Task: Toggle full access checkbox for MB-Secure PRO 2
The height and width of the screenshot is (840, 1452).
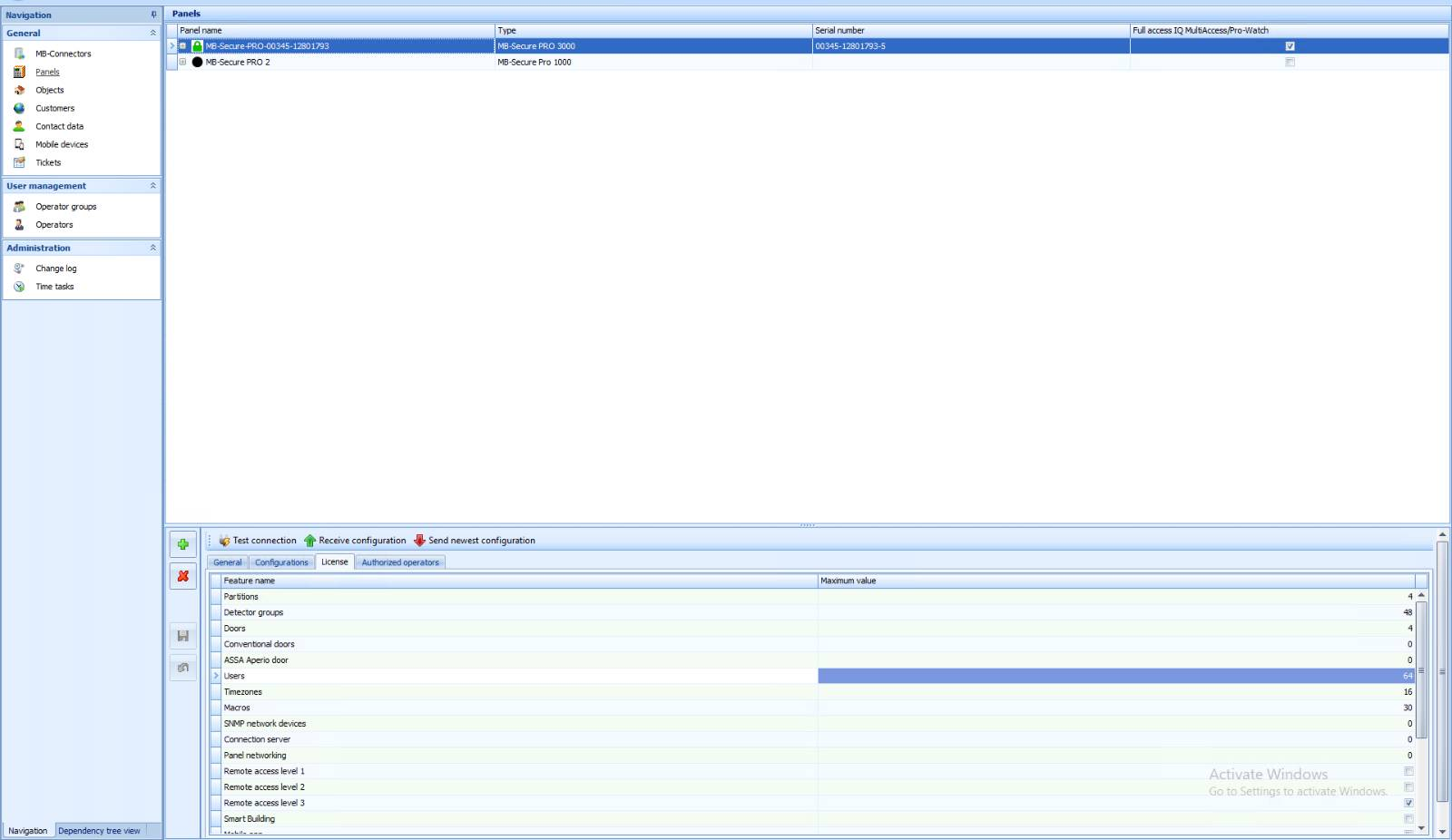Action: point(1290,63)
